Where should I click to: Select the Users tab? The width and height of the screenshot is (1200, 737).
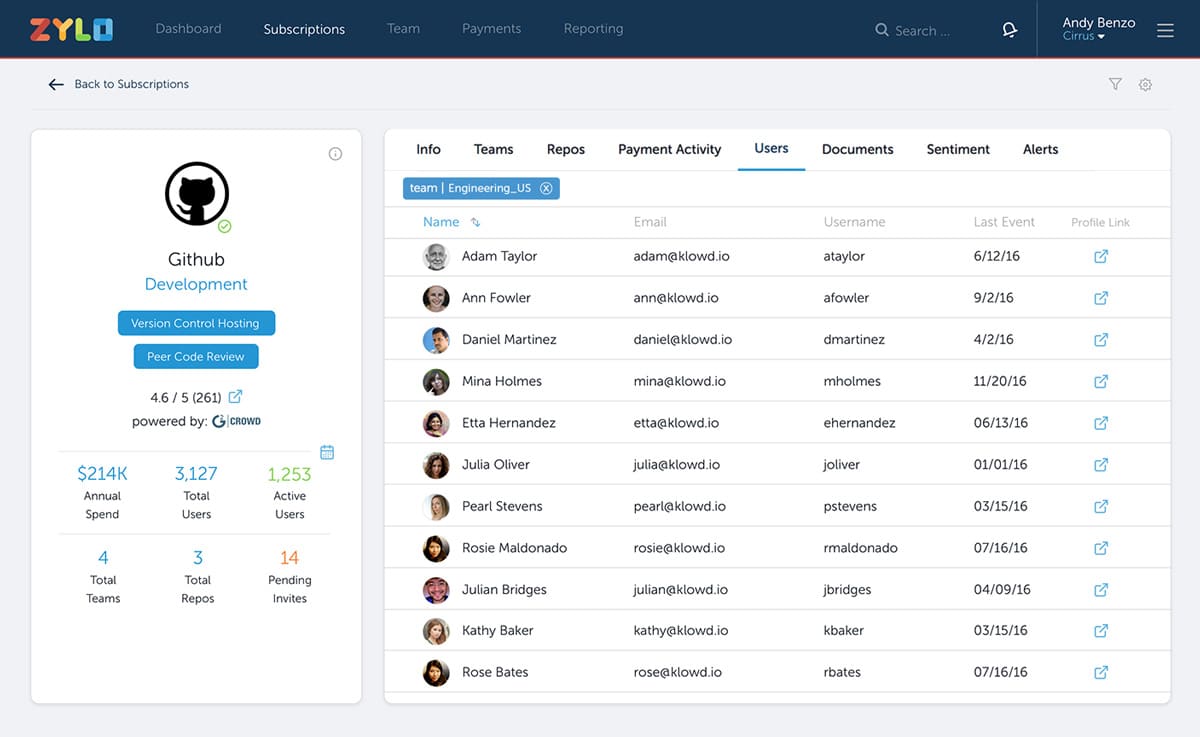(x=771, y=148)
